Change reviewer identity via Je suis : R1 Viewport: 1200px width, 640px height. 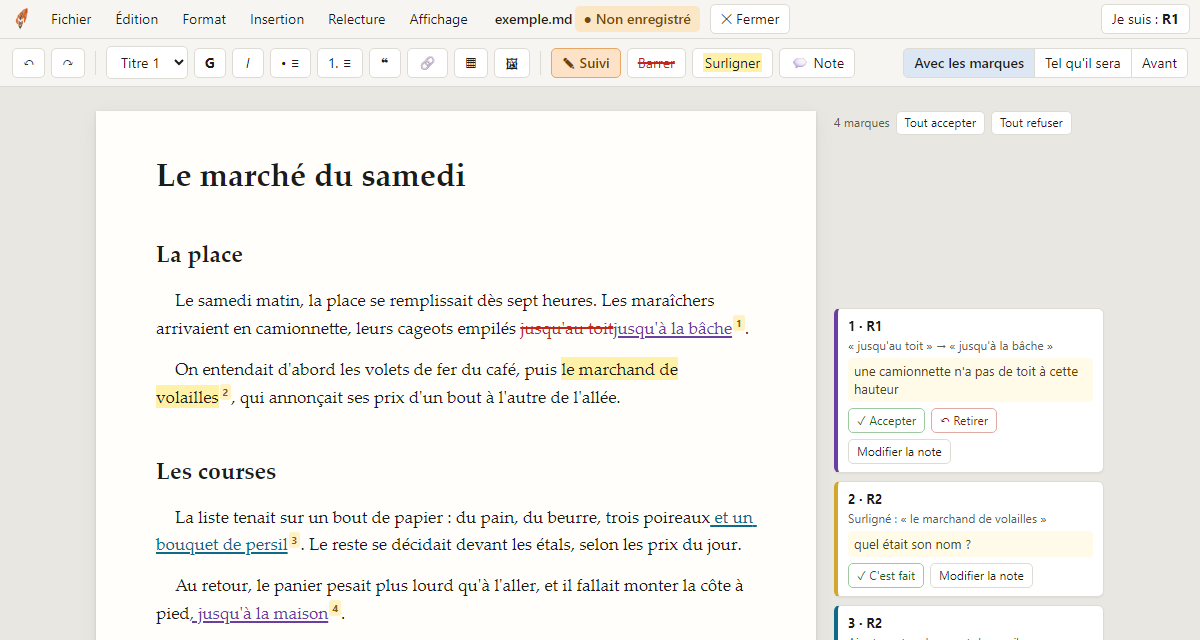[x=1145, y=19]
